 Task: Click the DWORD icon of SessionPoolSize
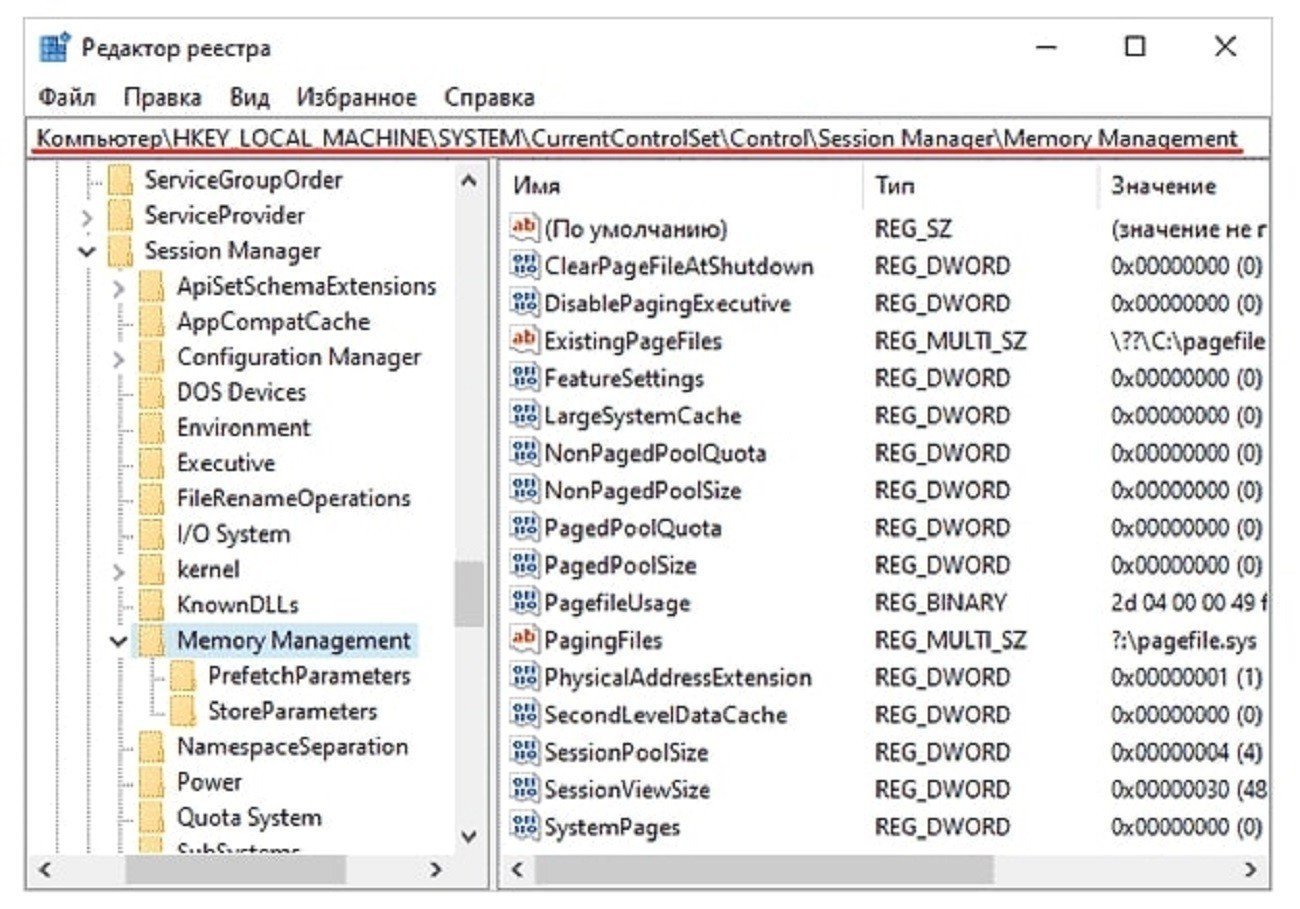(x=524, y=752)
